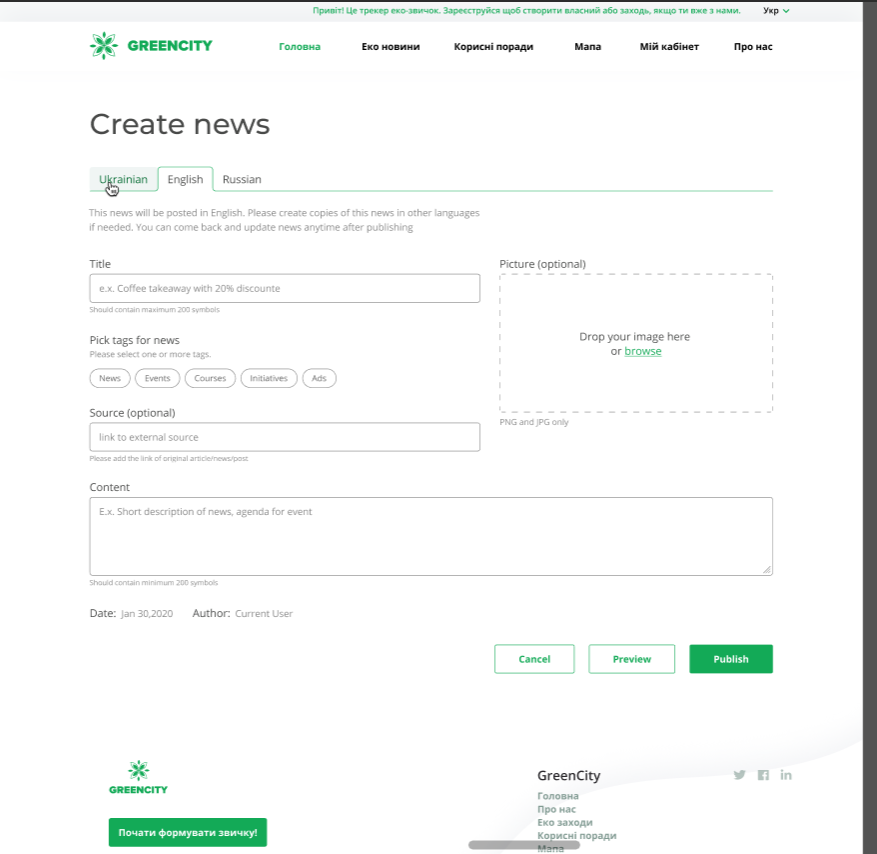Cancel creating the news
877x854 pixels.
(534, 659)
